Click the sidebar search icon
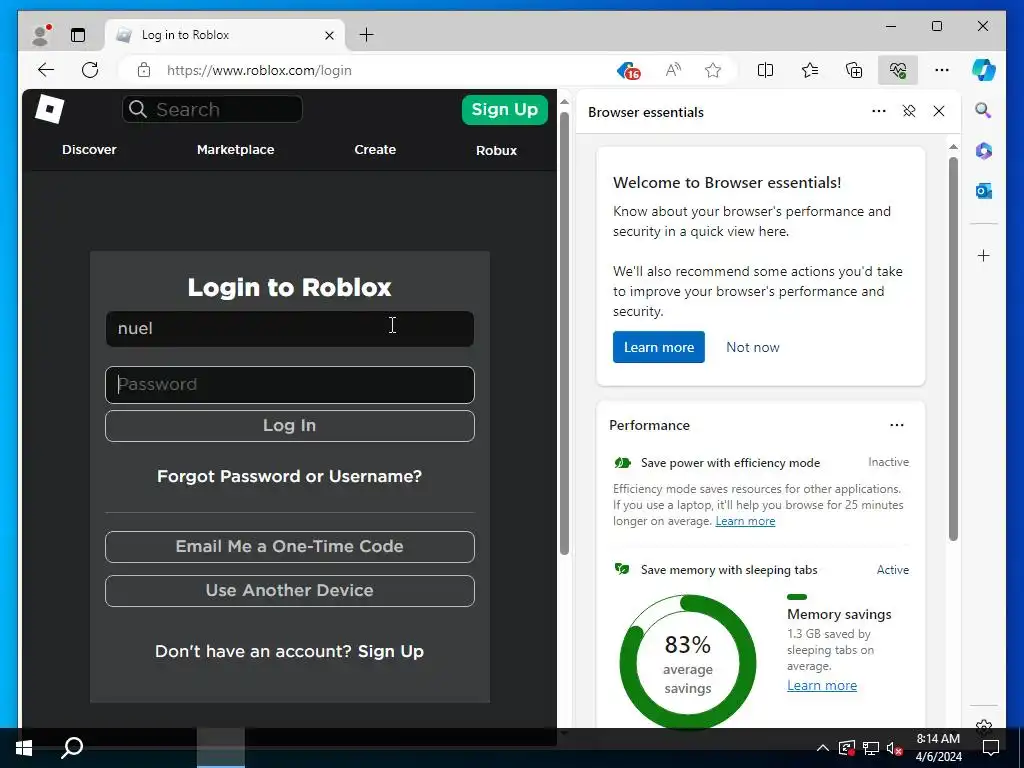Image resolution: width=1024 pixels, height=768 pixels. [984, 110]
